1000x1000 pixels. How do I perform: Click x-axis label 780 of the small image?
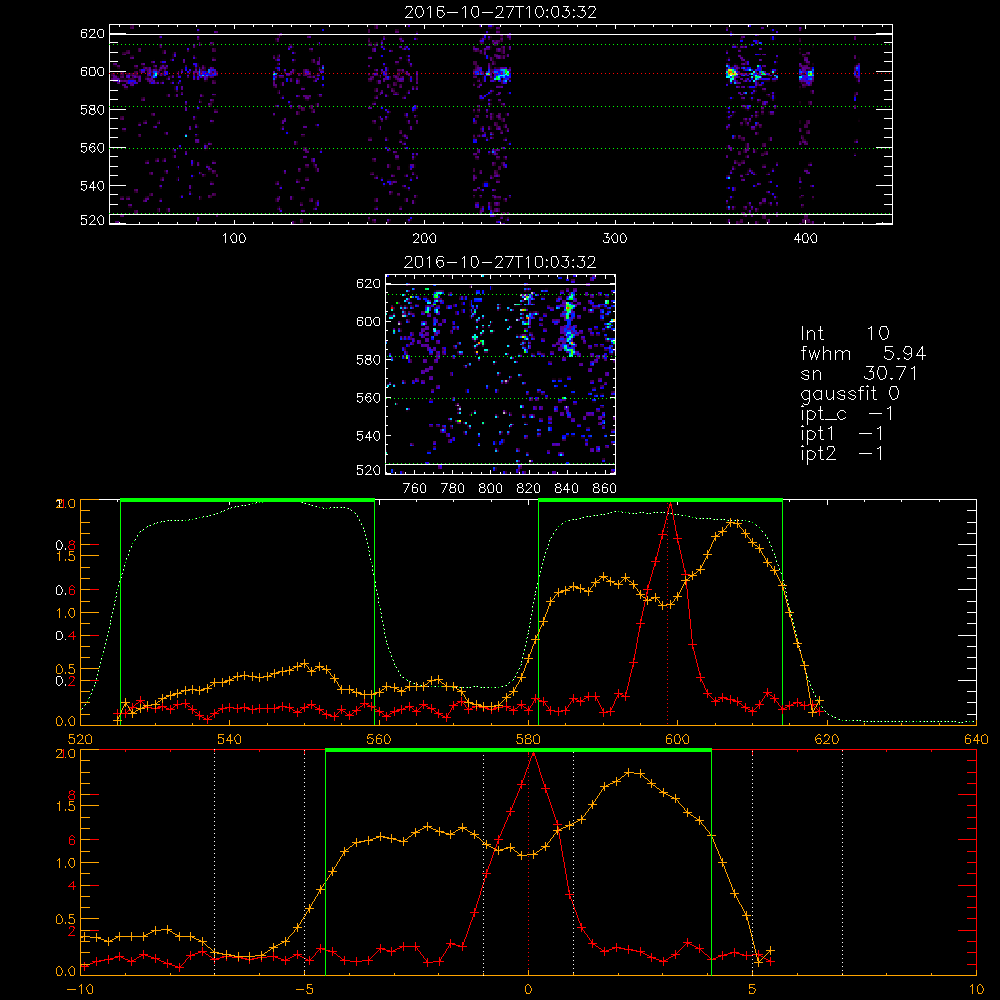click(453, 489)
